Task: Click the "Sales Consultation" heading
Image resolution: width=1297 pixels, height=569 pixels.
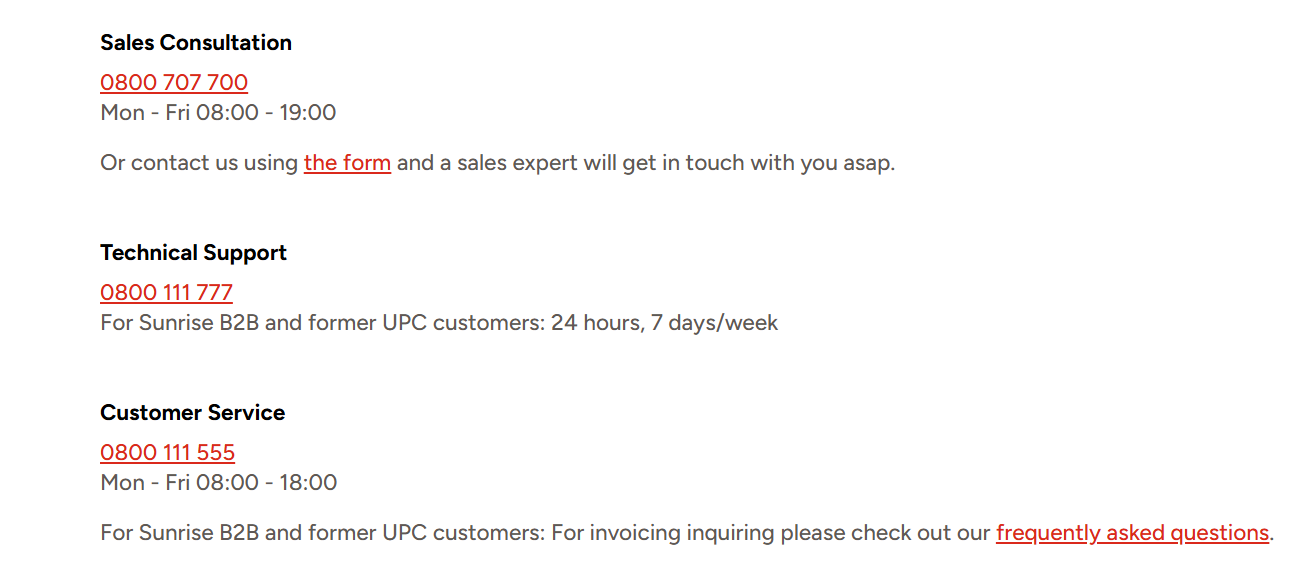Action: pyautogui.click(x=196, y=43)
